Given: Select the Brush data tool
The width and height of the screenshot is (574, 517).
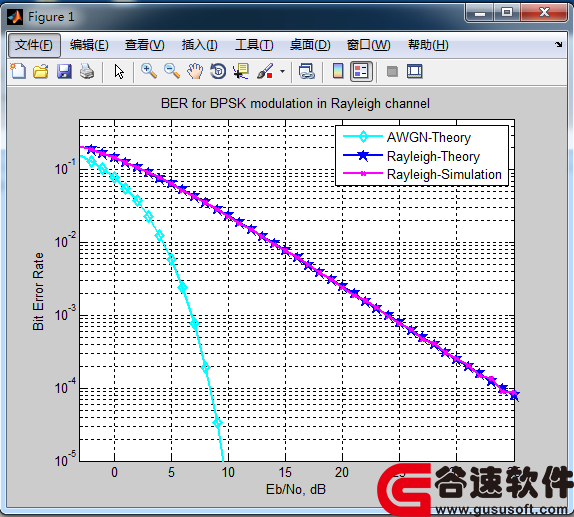Looking at the screenshot, I should coord(265,71).
